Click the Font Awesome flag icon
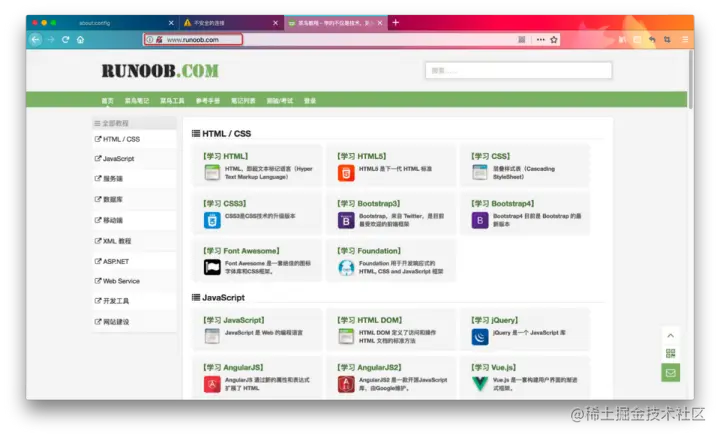 (212, 267)
